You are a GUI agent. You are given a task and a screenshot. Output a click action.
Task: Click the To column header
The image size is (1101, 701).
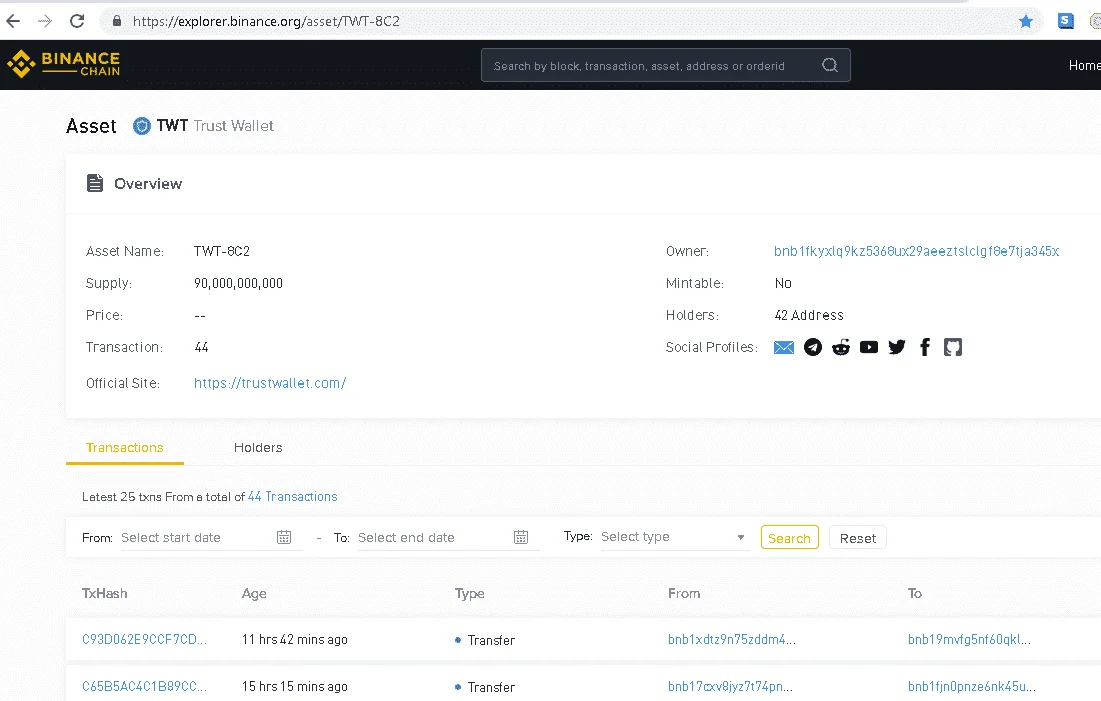tap(914, 594)
